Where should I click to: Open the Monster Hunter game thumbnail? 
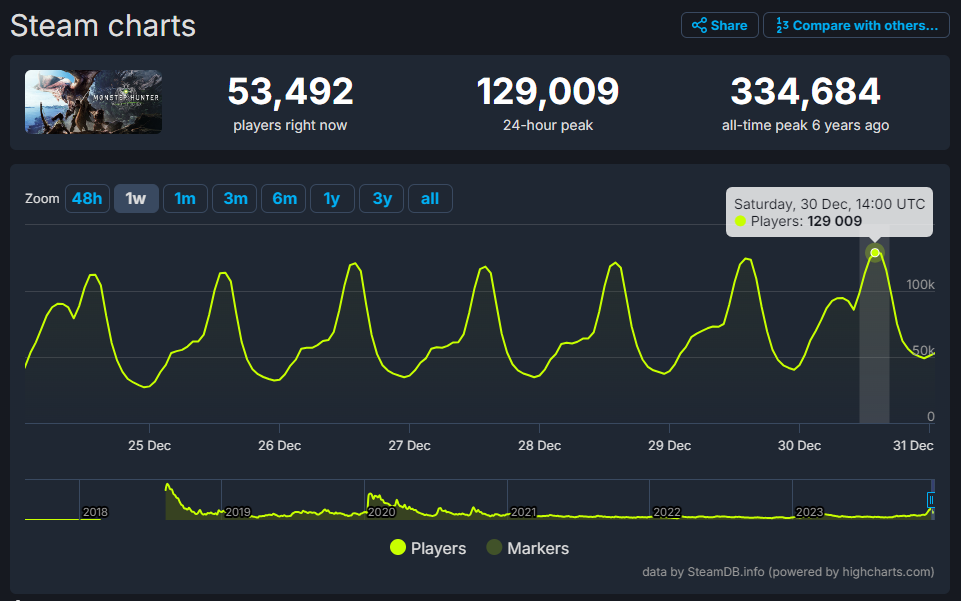pyautogui.click(x=93, y=102)
